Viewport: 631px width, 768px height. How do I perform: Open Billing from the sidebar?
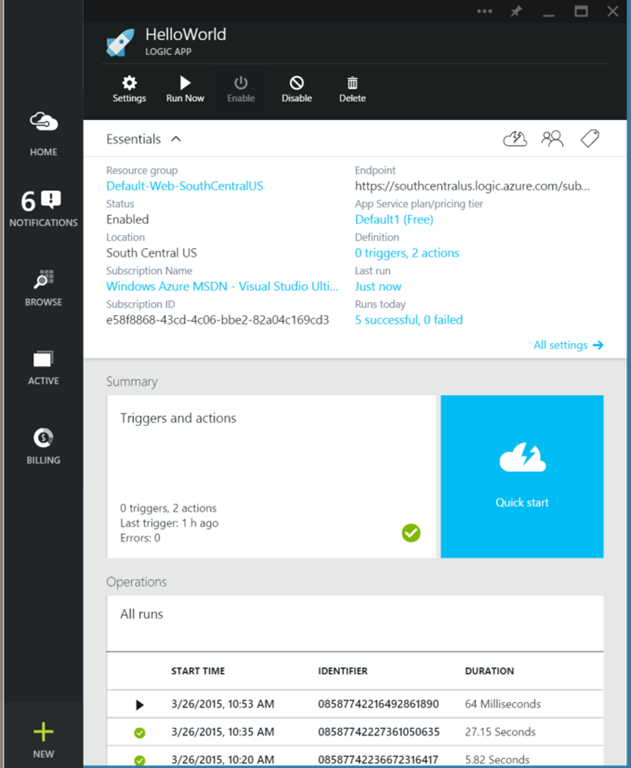point(44,446)
